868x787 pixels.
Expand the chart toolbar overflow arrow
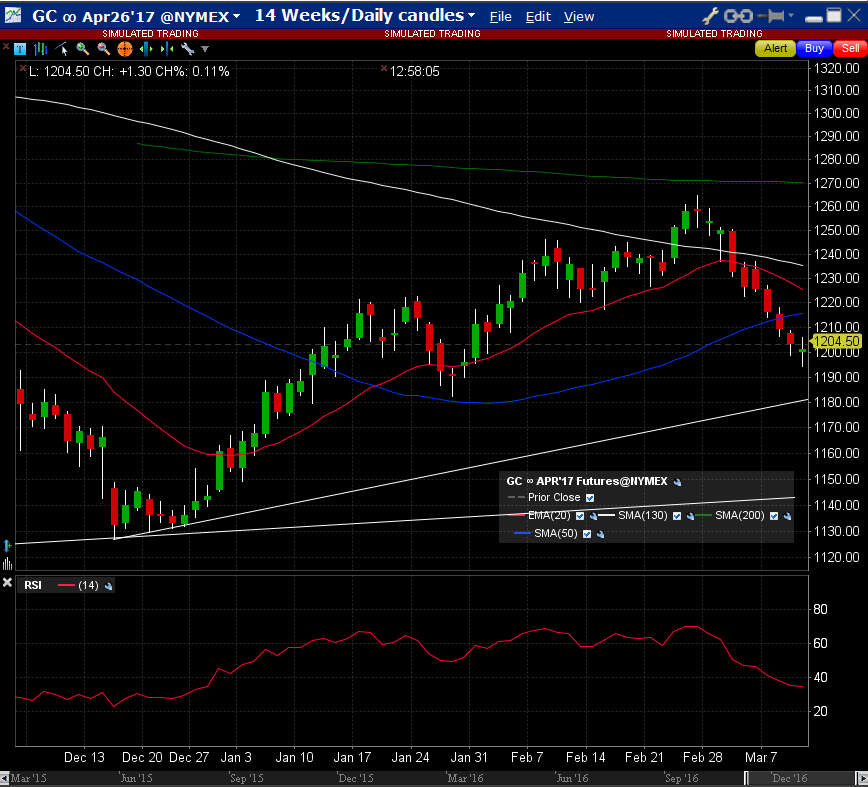205,49
